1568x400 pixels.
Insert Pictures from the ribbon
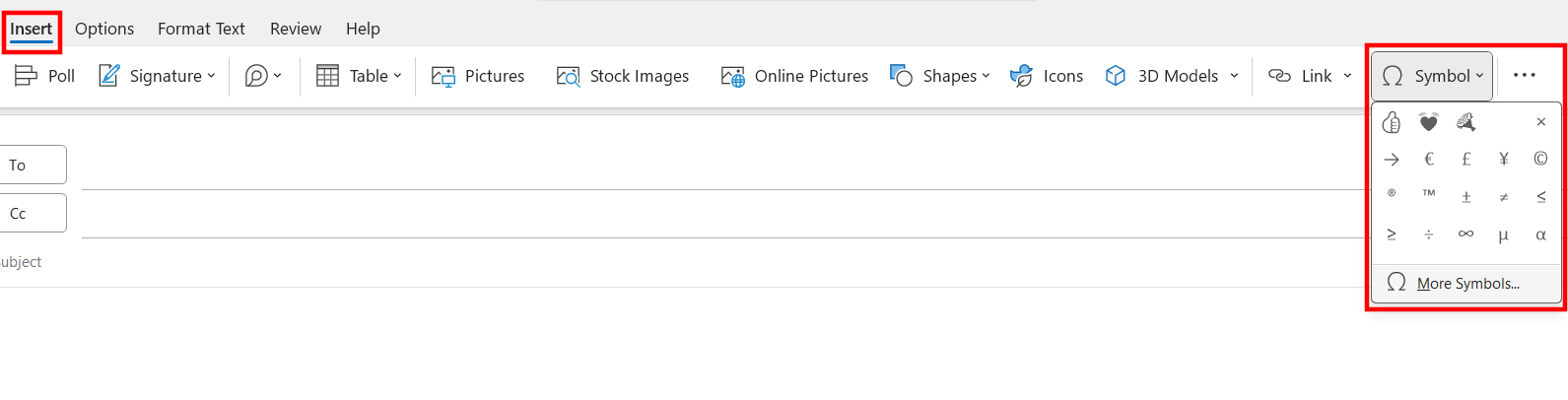478,76
